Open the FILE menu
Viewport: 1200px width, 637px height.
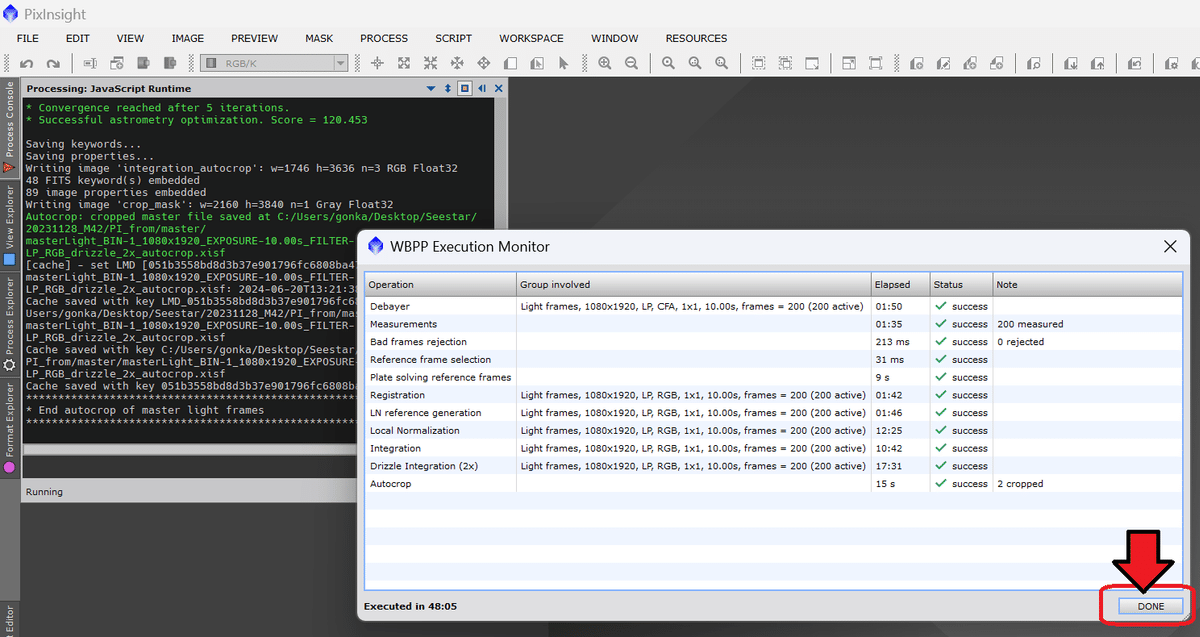(x=28, y=38)
